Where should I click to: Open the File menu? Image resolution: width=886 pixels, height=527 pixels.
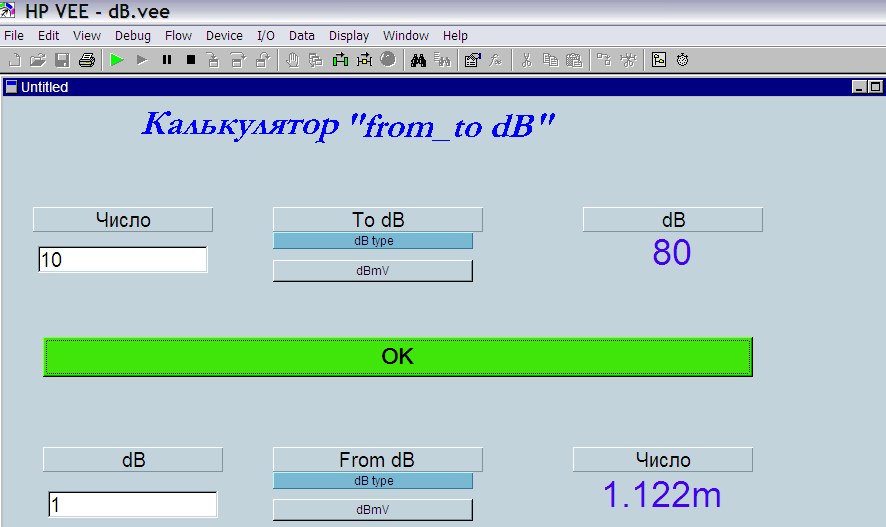click(14, 36)
